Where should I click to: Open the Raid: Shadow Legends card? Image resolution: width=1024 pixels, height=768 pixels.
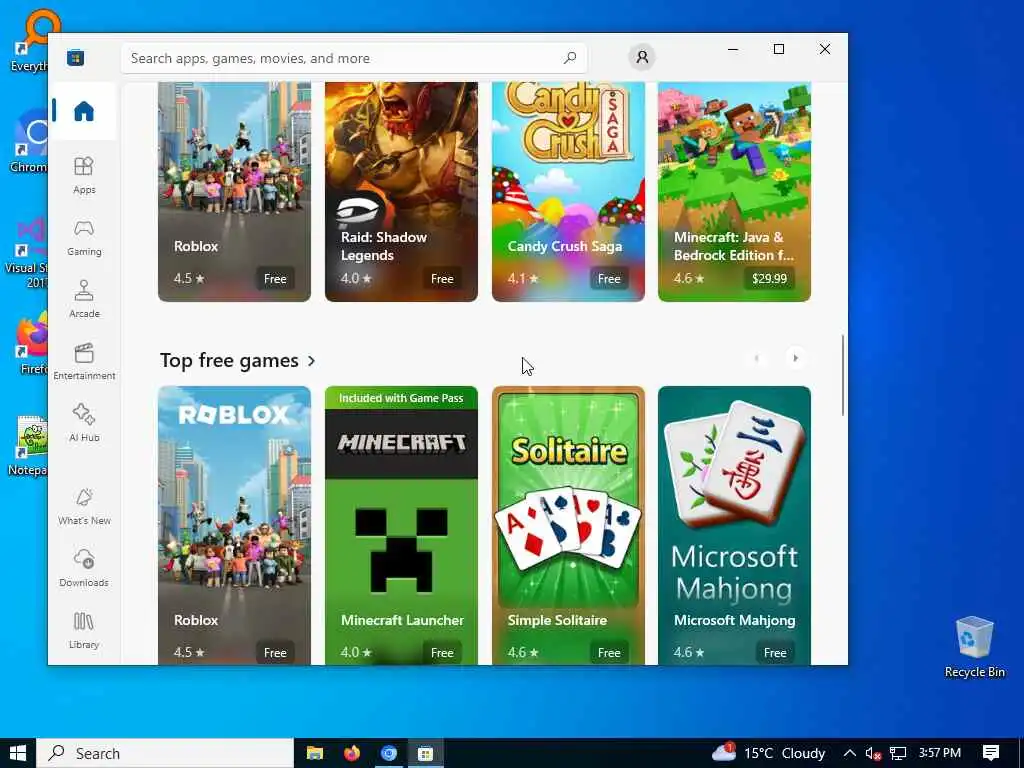pos(401,191)
